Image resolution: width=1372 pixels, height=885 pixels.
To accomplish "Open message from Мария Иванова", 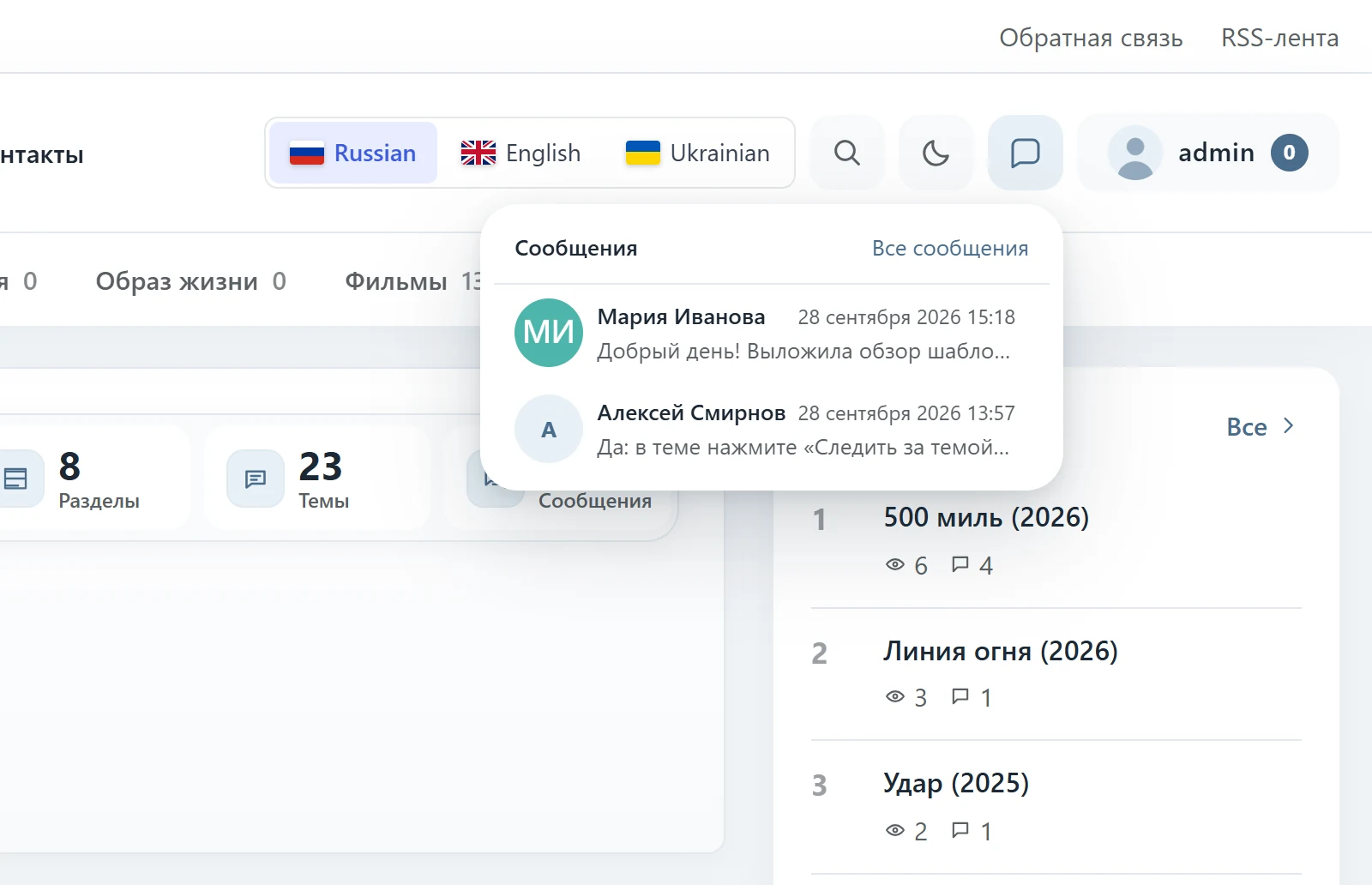I will [x=772, y=333].
